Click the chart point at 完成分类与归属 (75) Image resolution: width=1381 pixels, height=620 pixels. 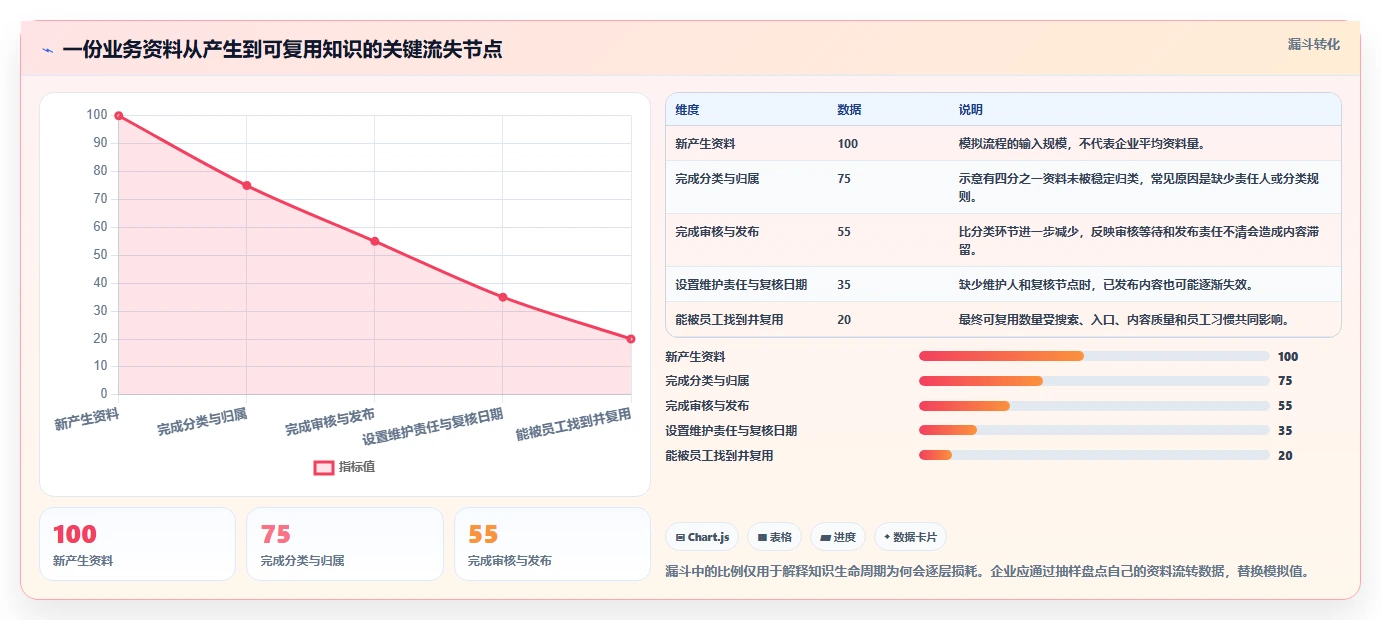point(247,185)
